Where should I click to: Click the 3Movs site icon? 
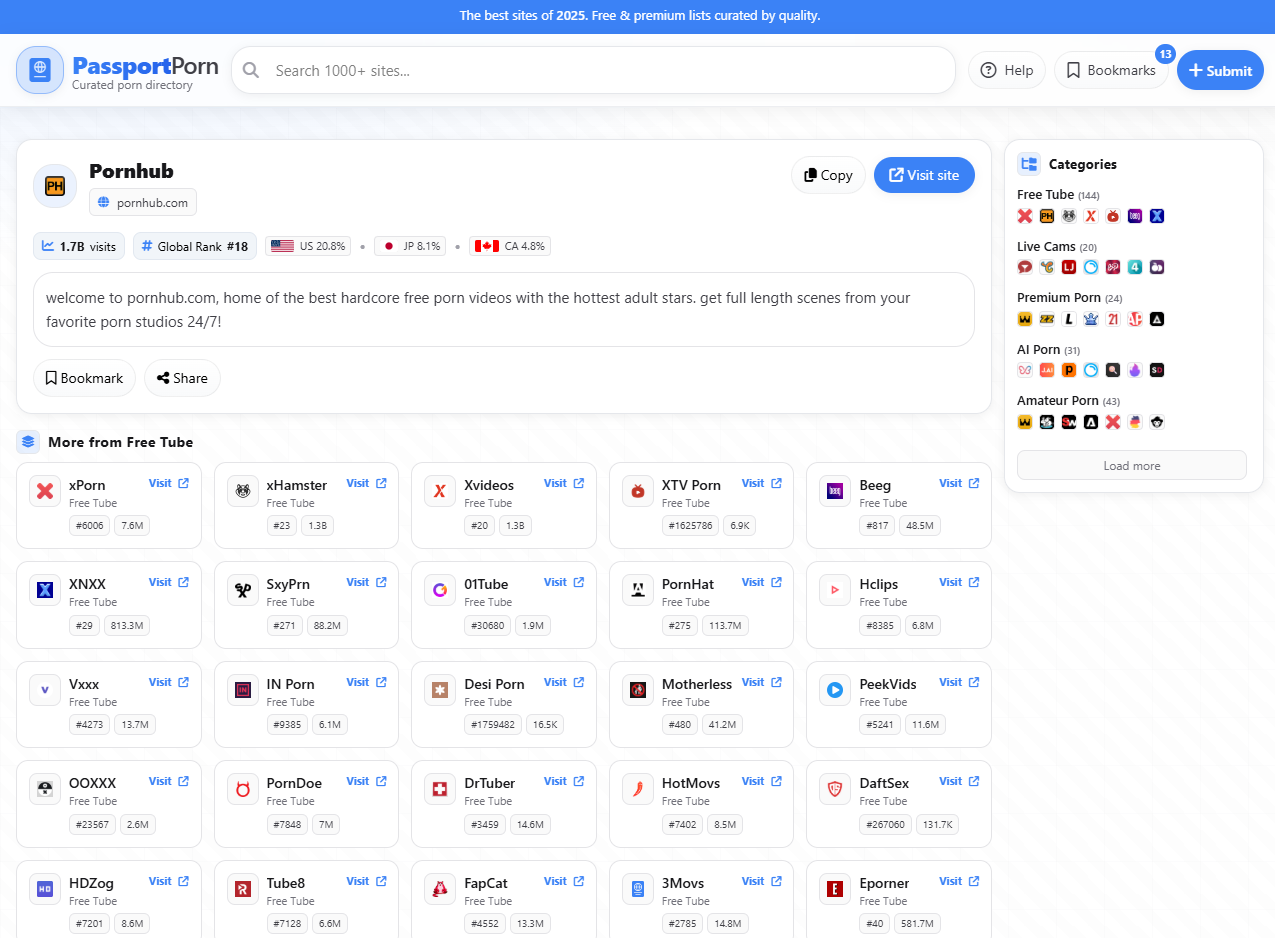pos(638,889)
